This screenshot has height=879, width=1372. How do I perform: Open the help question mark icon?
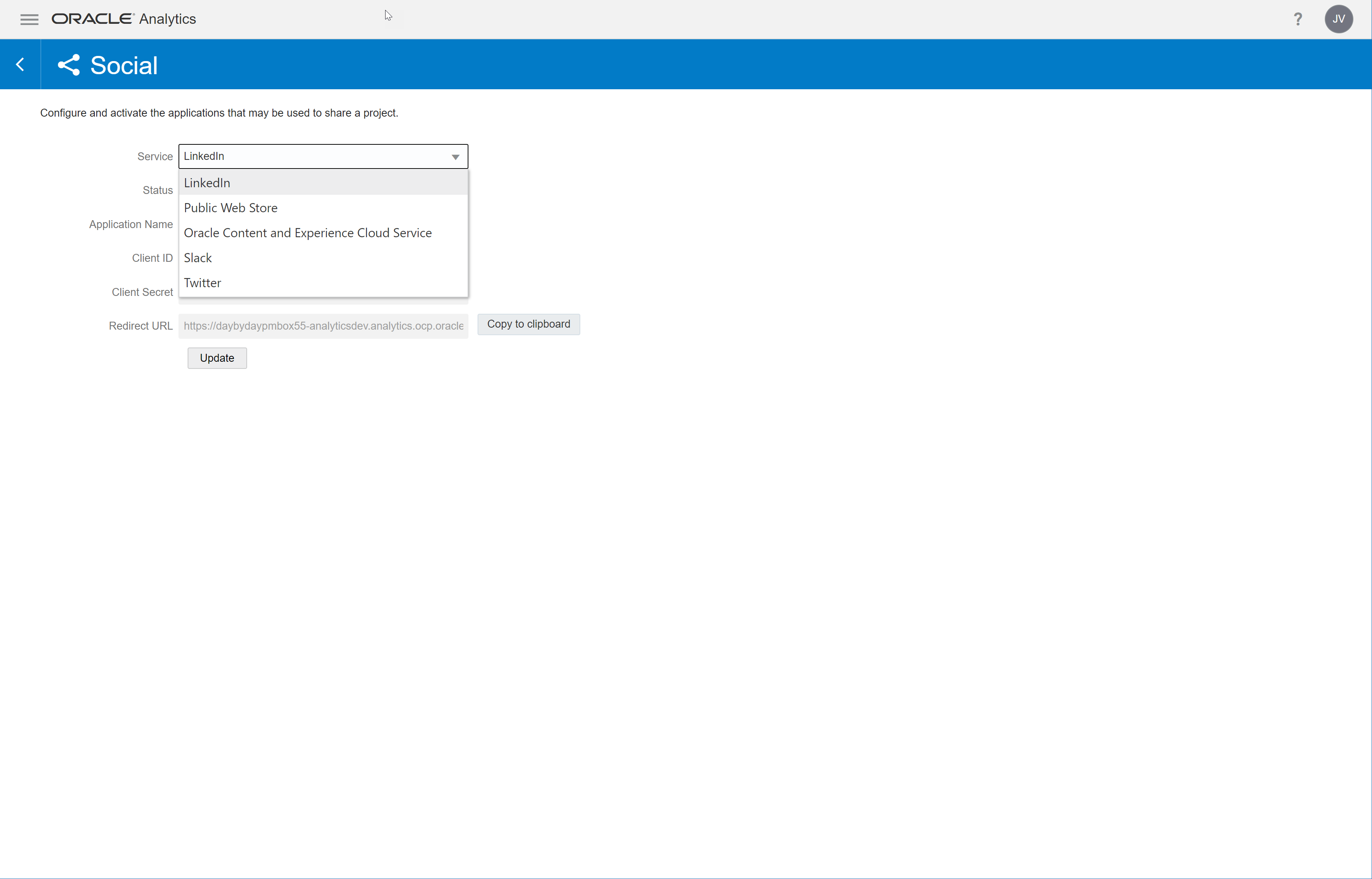point(1298,19)
